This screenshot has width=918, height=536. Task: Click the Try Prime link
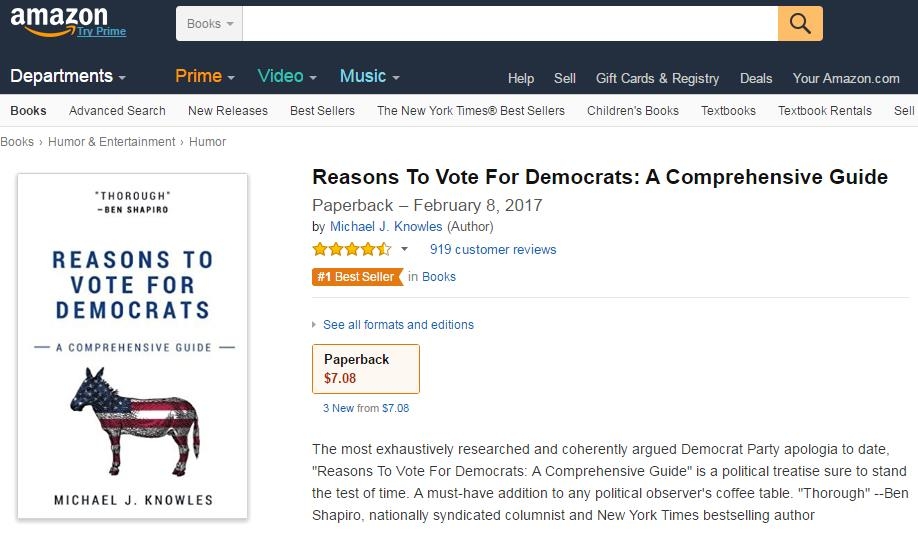[x=102, y=32]
